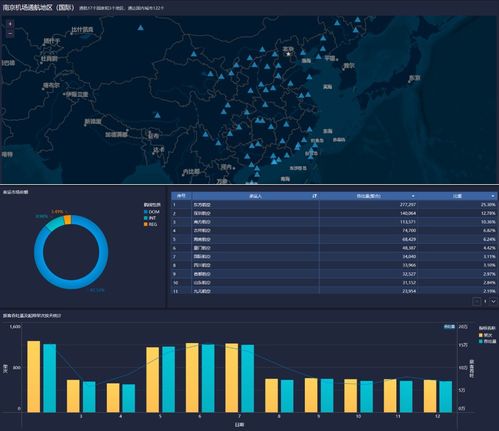Click the westernmost triangle airport marker
The image size is (499, 431).
(141, 28)
